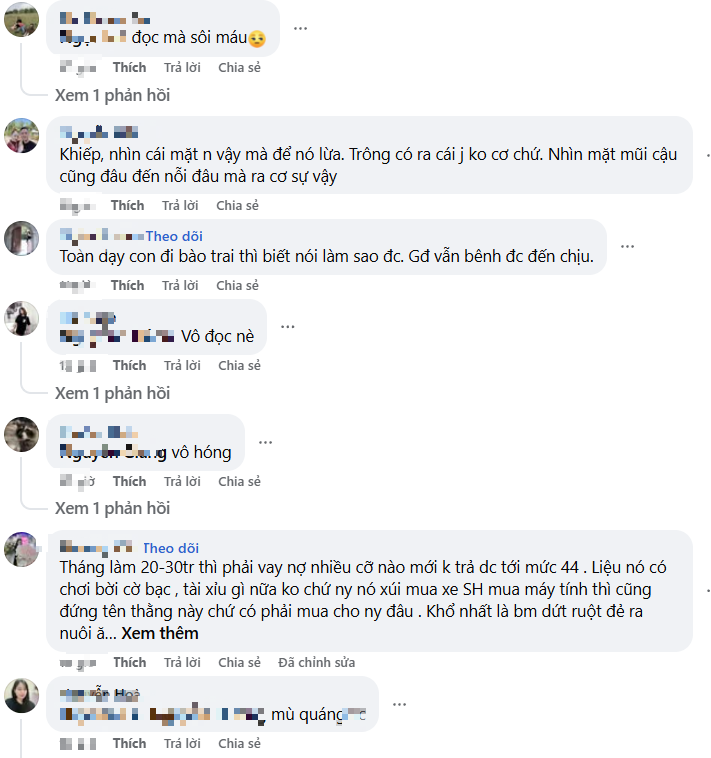Show the 1 reply under "Vô đọc nè"

[112, 393]
